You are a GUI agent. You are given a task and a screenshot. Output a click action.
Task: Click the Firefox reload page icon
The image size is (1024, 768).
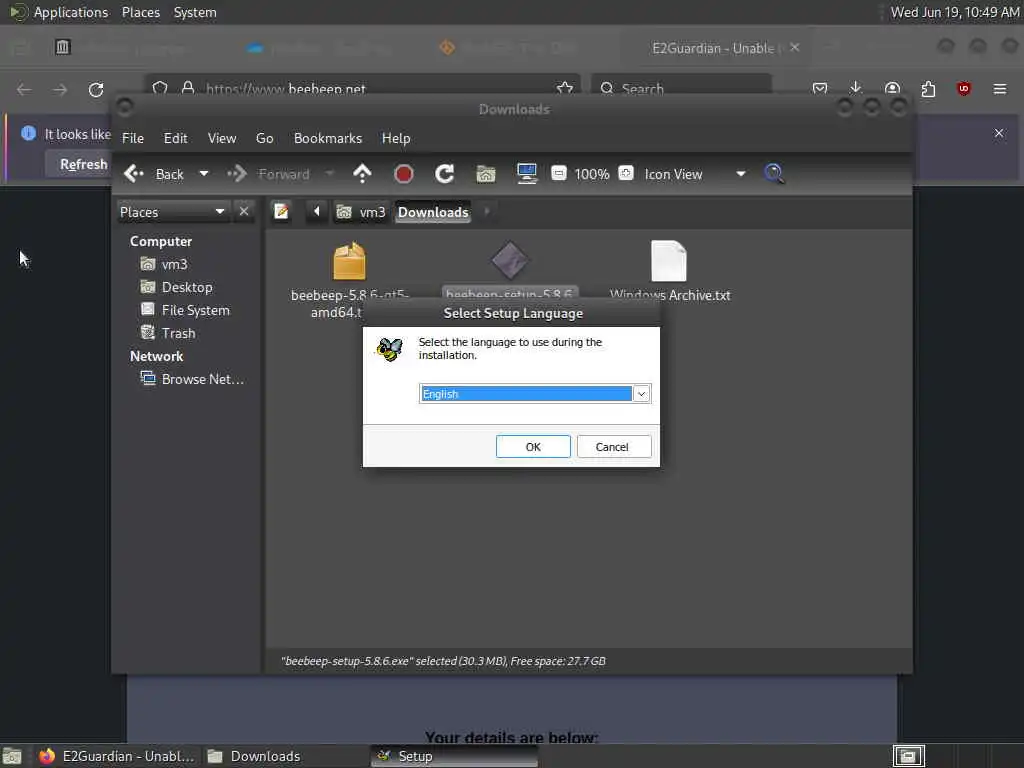[96, 89]
